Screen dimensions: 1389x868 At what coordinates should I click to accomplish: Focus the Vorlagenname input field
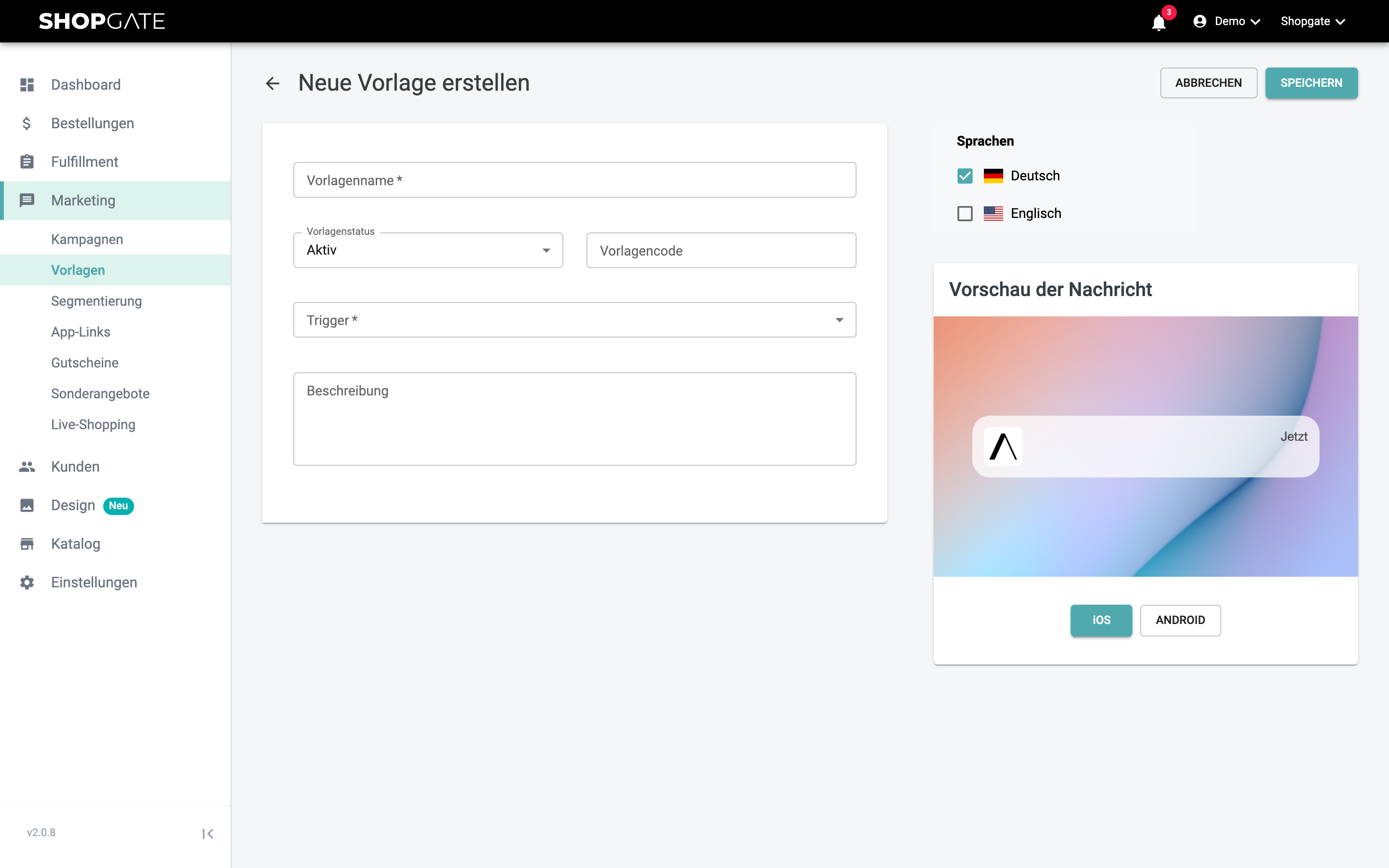pyautogui.click(x=574, y=180)
